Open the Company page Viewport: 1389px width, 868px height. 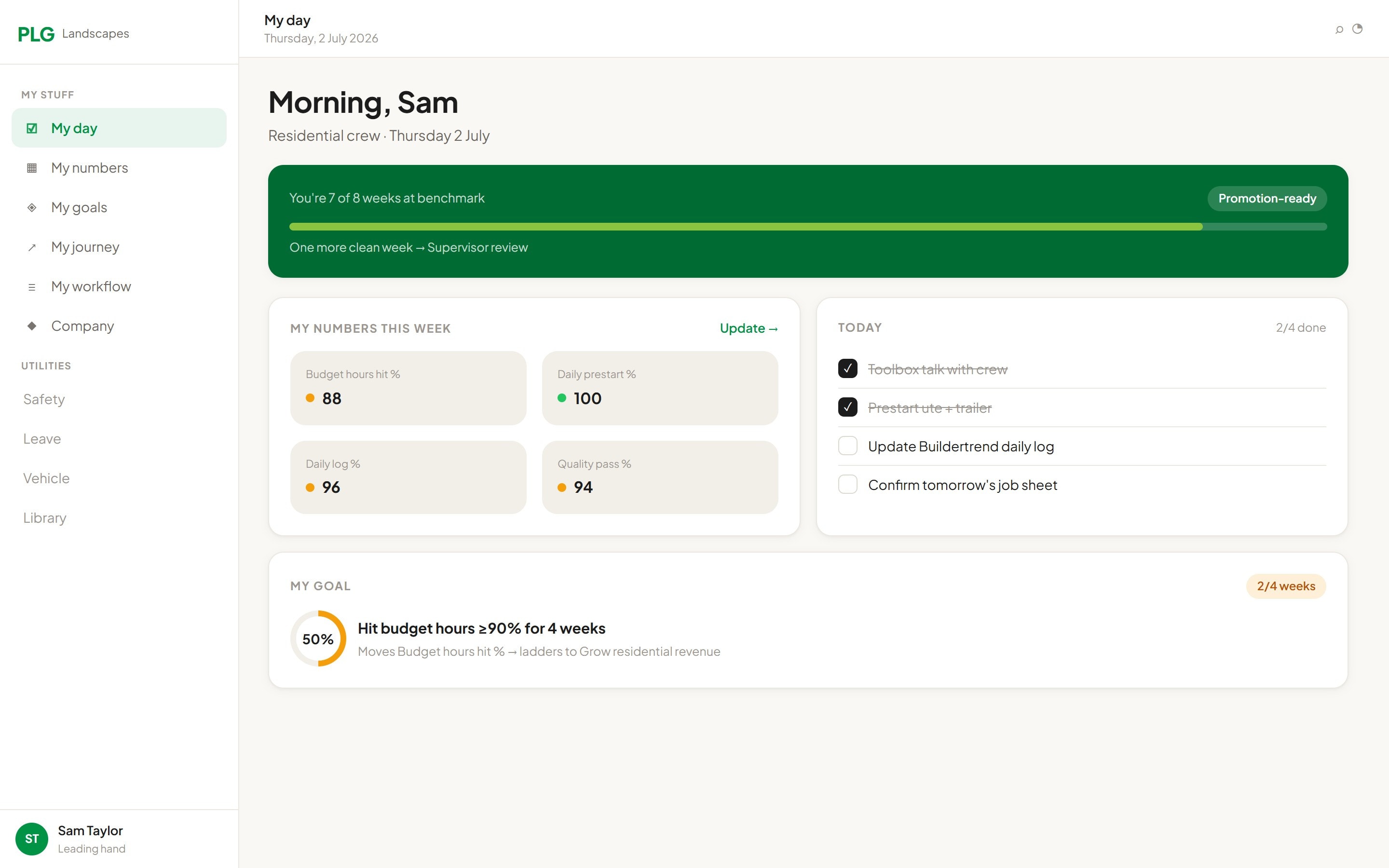click(119, 326)
